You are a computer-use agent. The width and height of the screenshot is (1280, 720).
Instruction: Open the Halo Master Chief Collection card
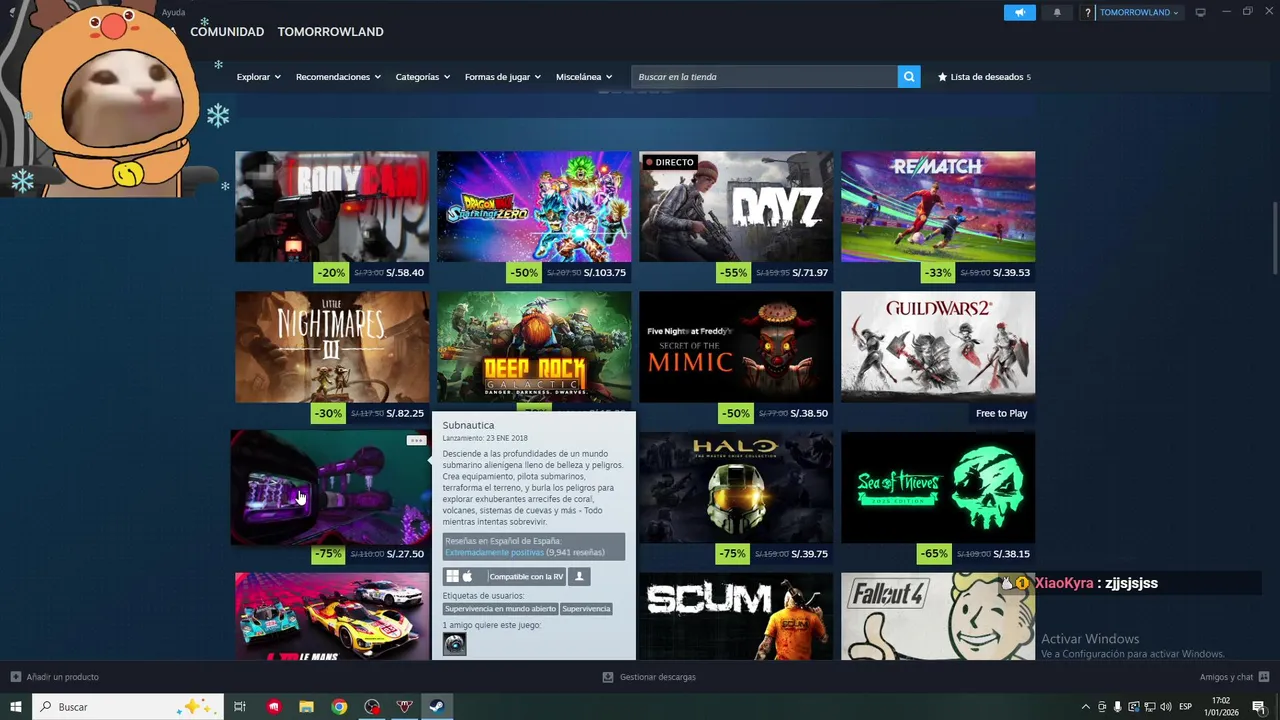tap(736, 487)
